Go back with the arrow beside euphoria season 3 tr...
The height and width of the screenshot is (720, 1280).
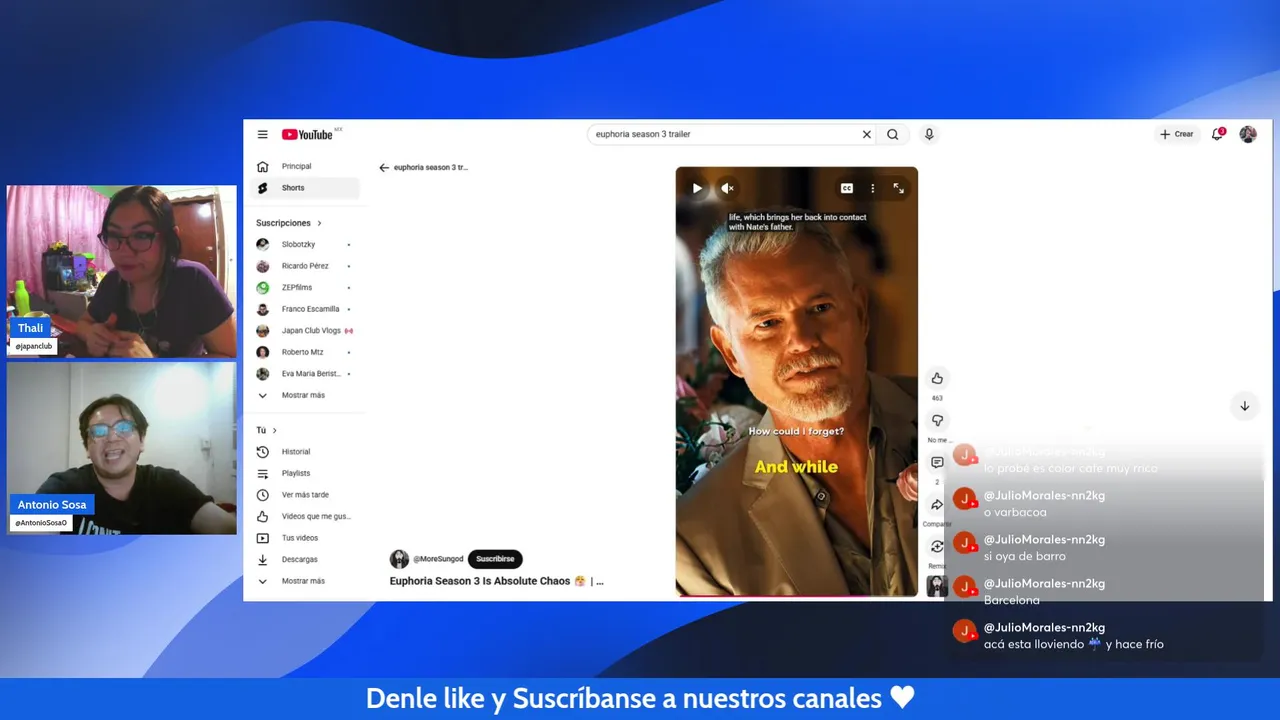[384, 167]
